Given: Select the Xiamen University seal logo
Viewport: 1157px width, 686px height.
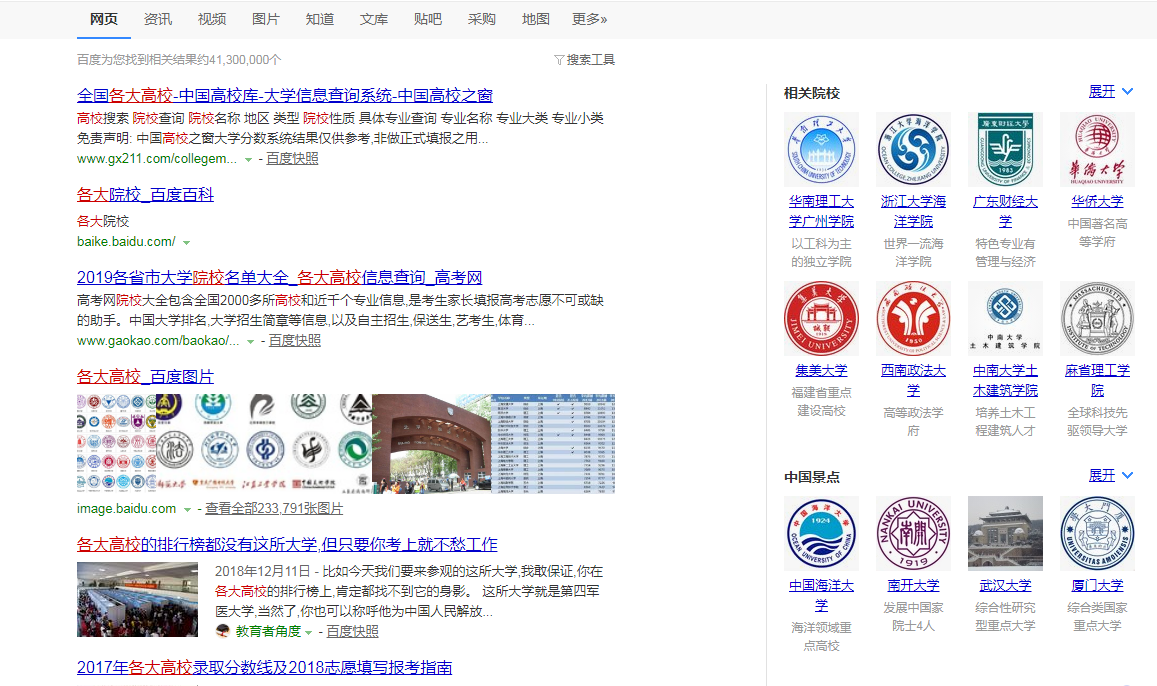Looking at the screenshot, I should (x=1097, y=533).
